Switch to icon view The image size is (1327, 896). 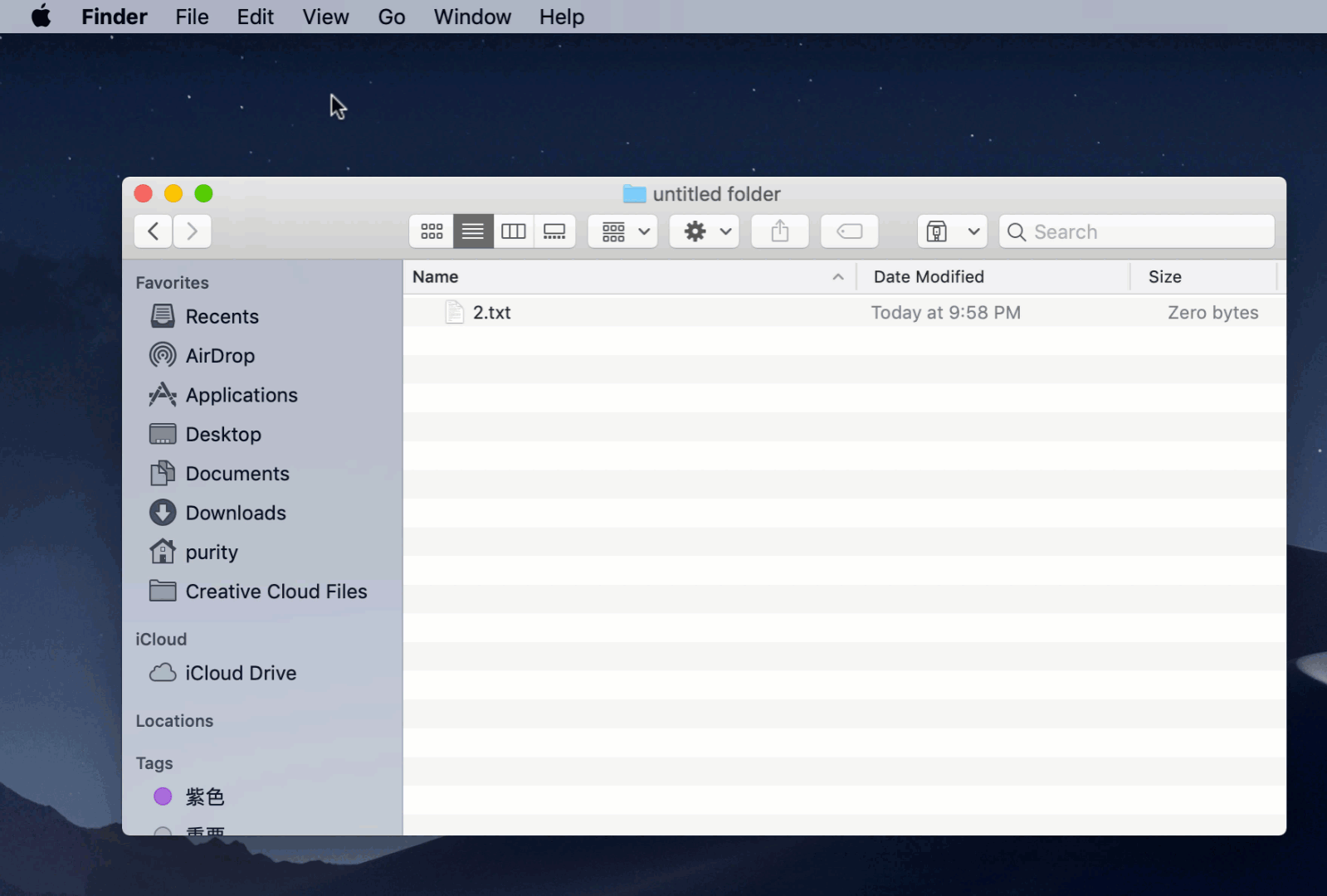tap(432, 231)
